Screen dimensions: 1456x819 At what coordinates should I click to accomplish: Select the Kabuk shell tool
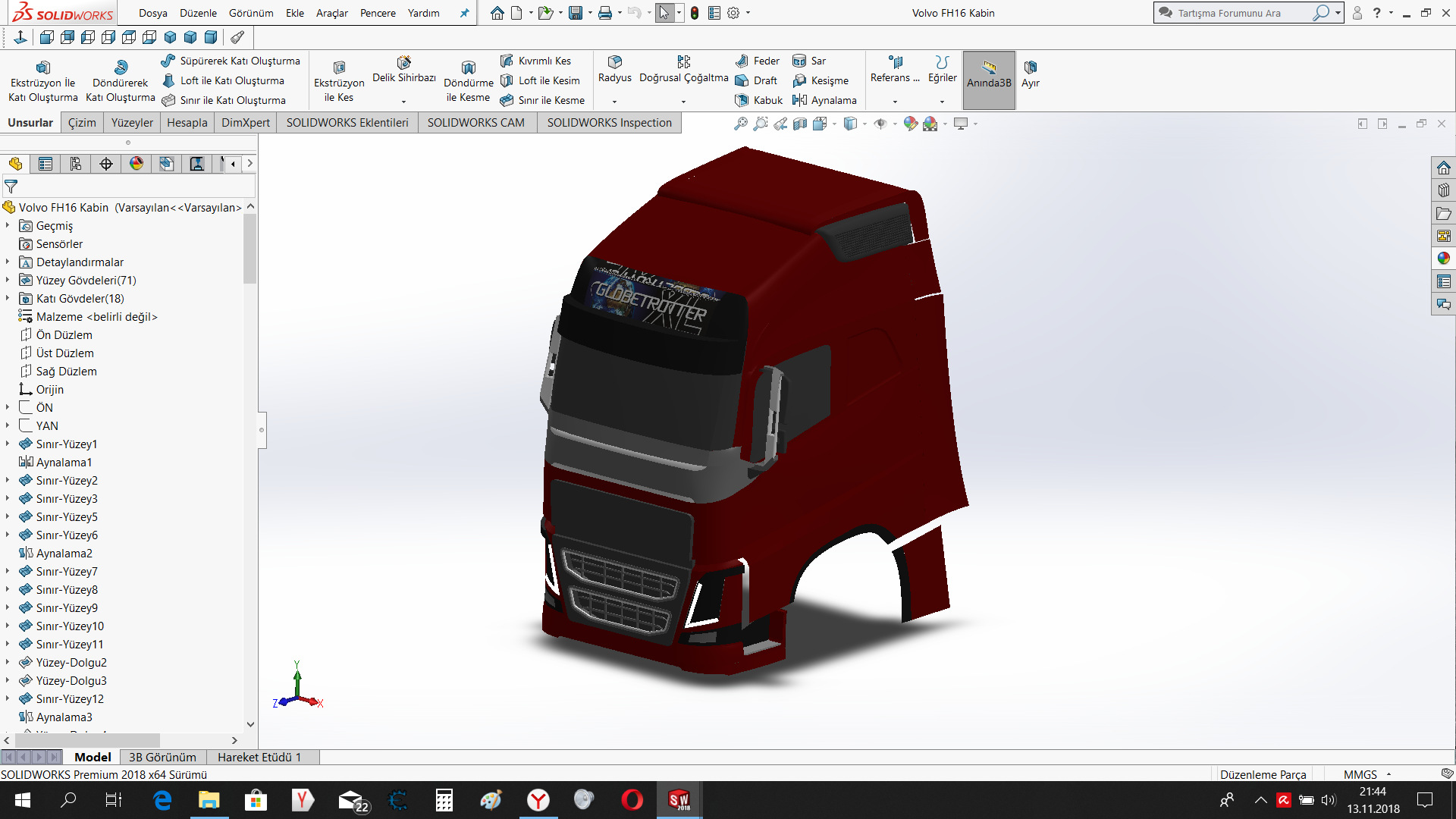tap(758, 100)
